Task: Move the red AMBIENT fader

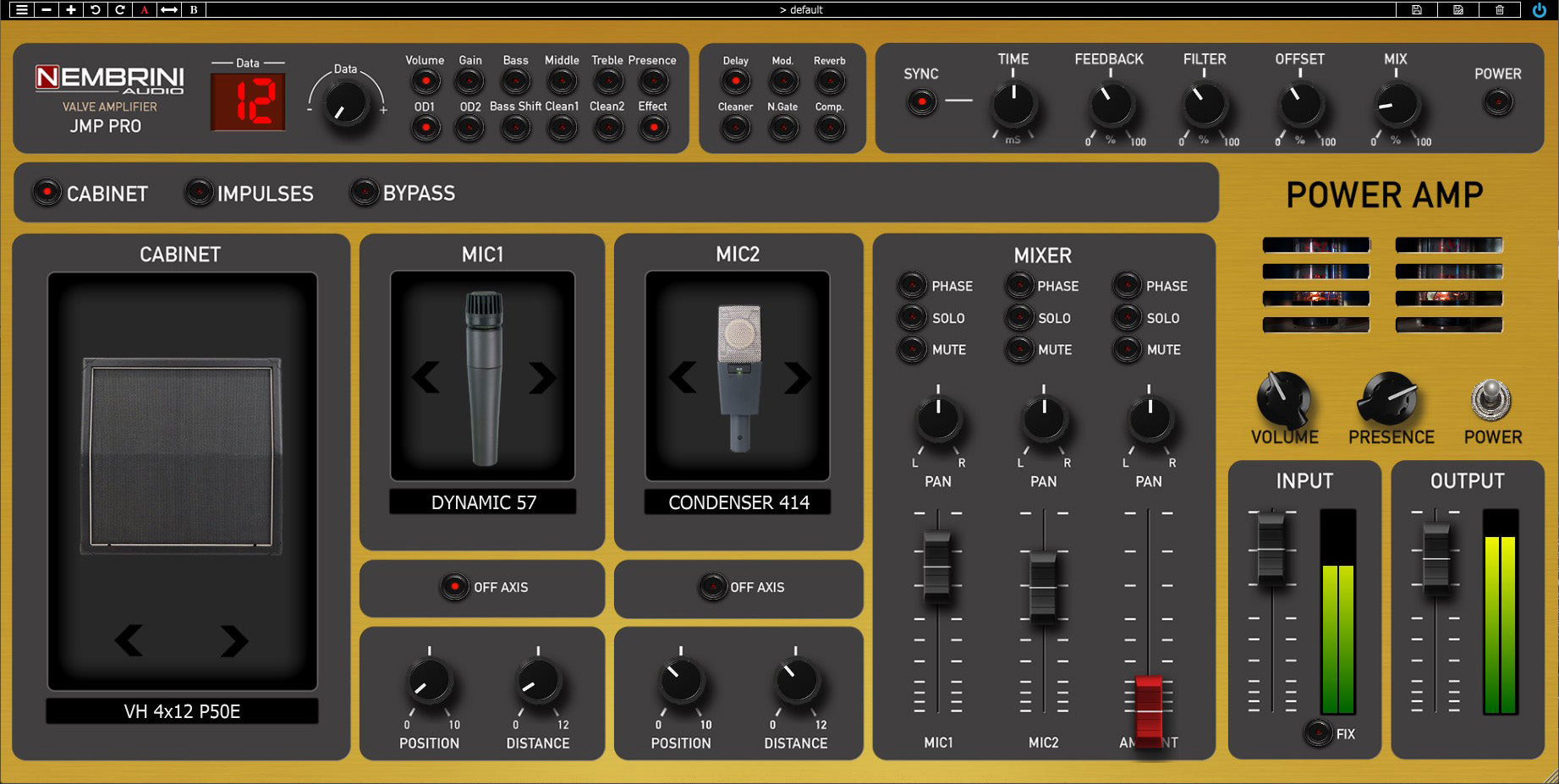Action: 1149,710
